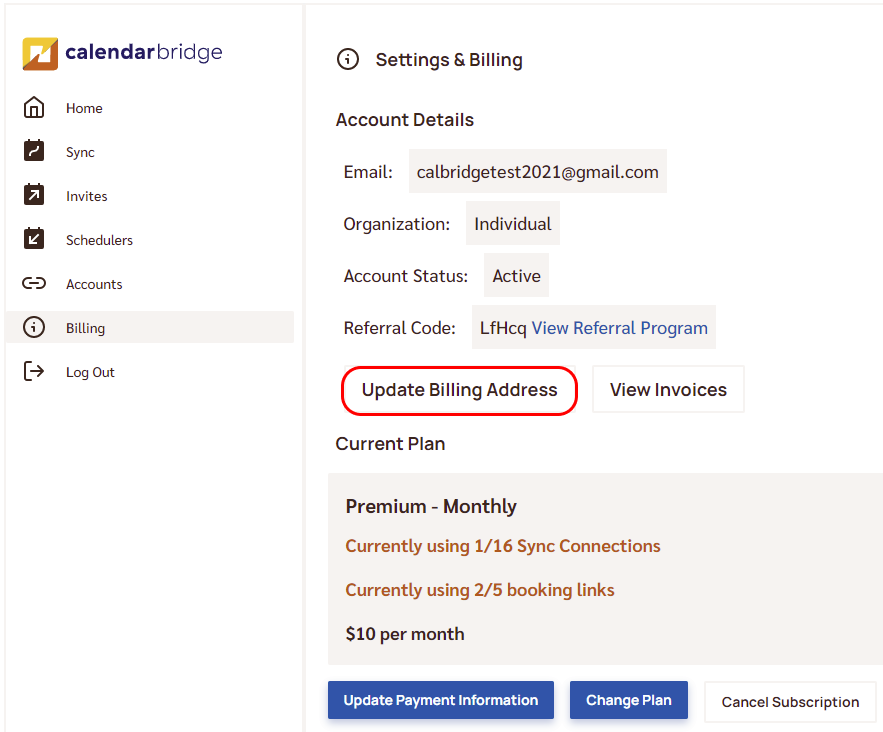Click the Invites arrow calendar icon
Viewport: 883px width, 732px height.
(x=34, y=195)
